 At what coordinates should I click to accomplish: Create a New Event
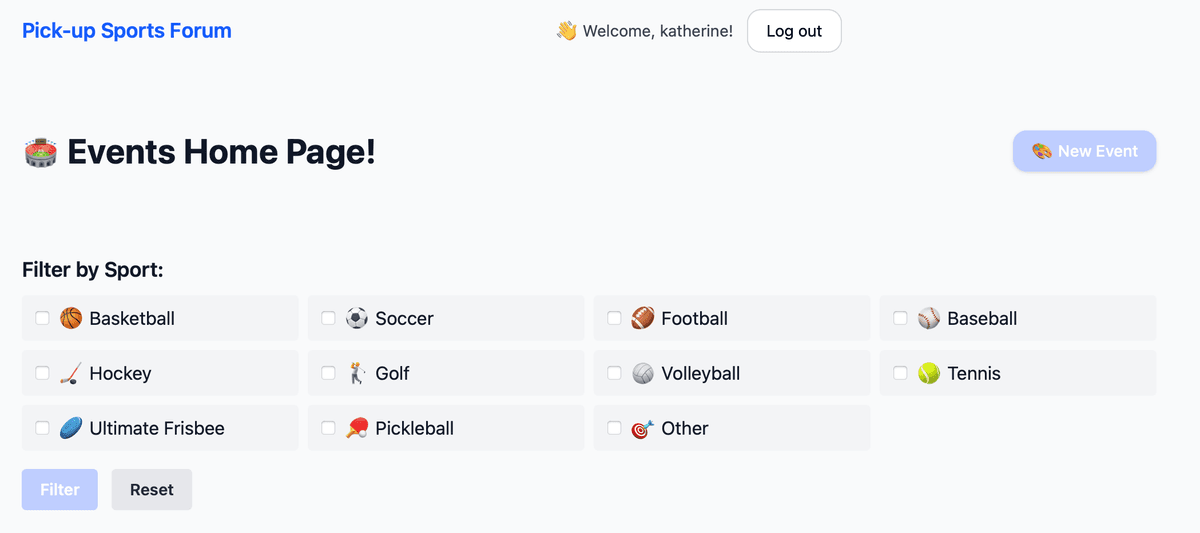click(1084, 151)
